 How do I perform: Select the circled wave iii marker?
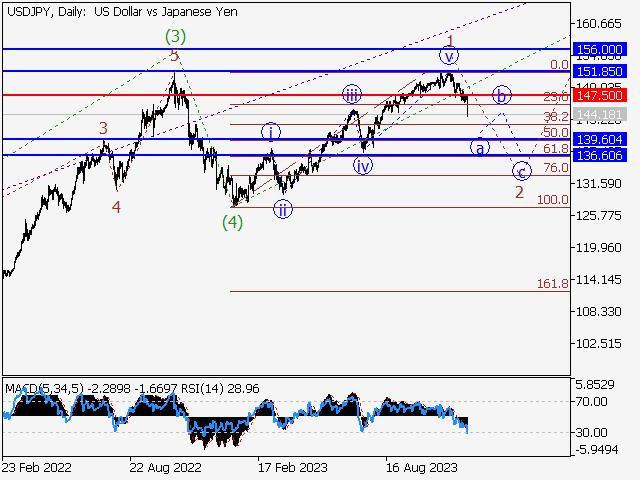pos(352,95)
